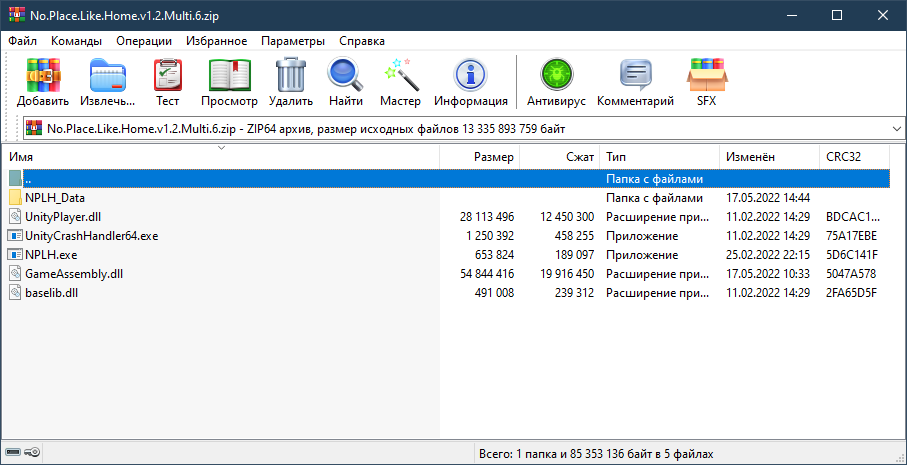Open the Избранное menu
Viewport: 907px width, 465px height.
pos(216,41)
